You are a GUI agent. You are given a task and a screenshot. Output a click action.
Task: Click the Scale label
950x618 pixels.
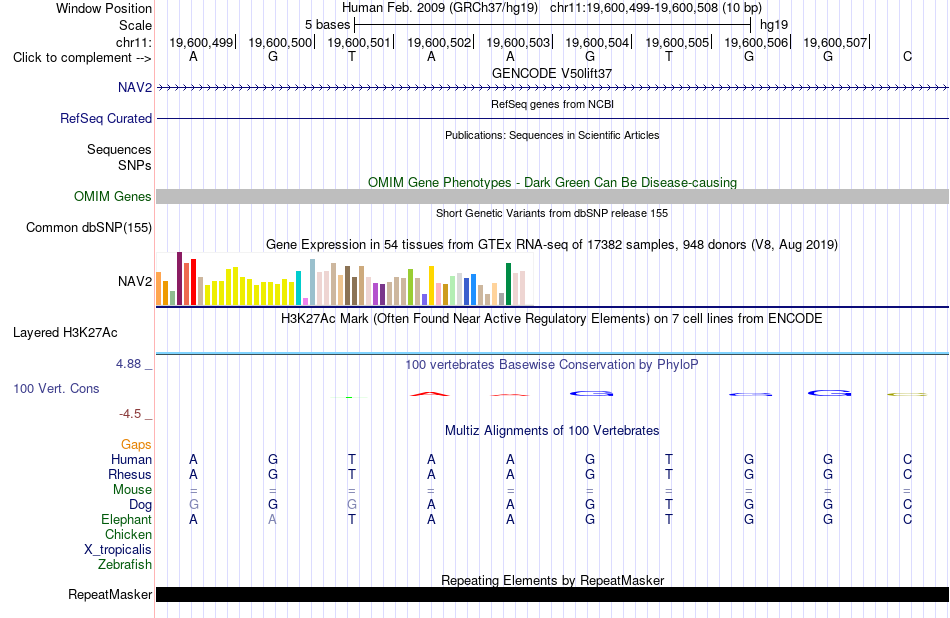(x=135, y=25)
